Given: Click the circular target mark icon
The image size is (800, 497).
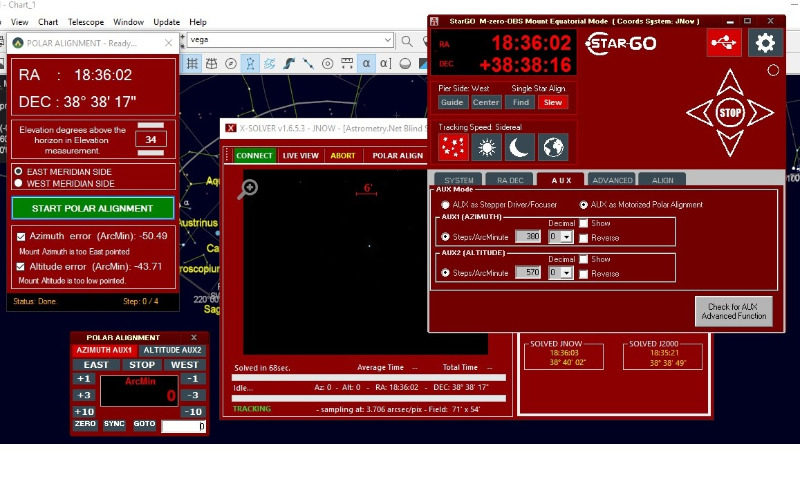Looking at the screenshot, I should 328,64.
